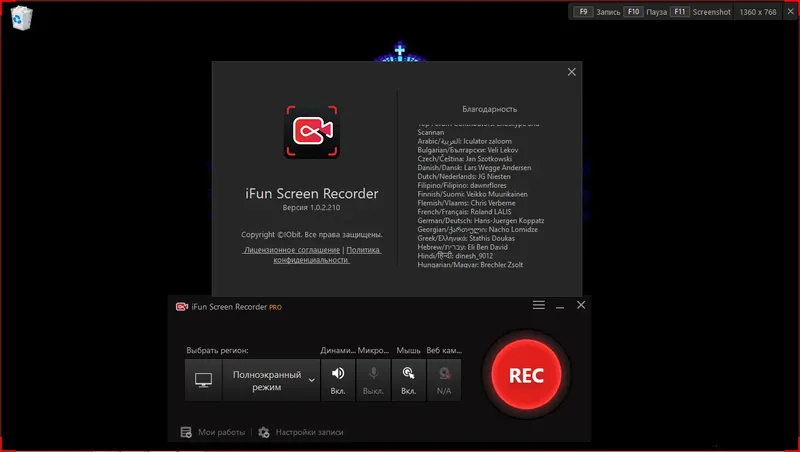
Task: Click the Copyright ©IObit text
Action: point(312,235)
